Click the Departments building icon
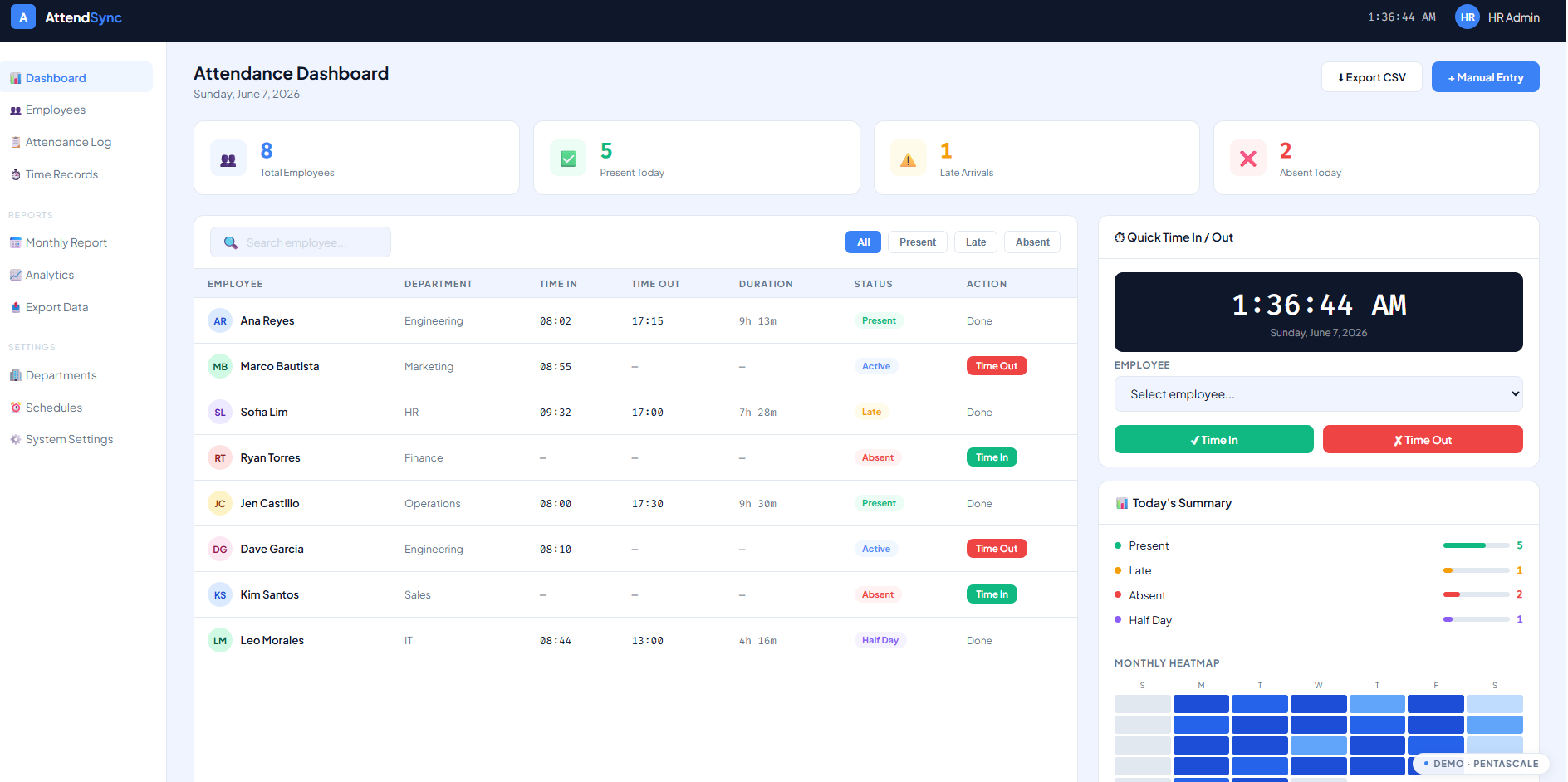This screenshot has height=782, width=1568. pyautogui.click(x=16, y=375)
